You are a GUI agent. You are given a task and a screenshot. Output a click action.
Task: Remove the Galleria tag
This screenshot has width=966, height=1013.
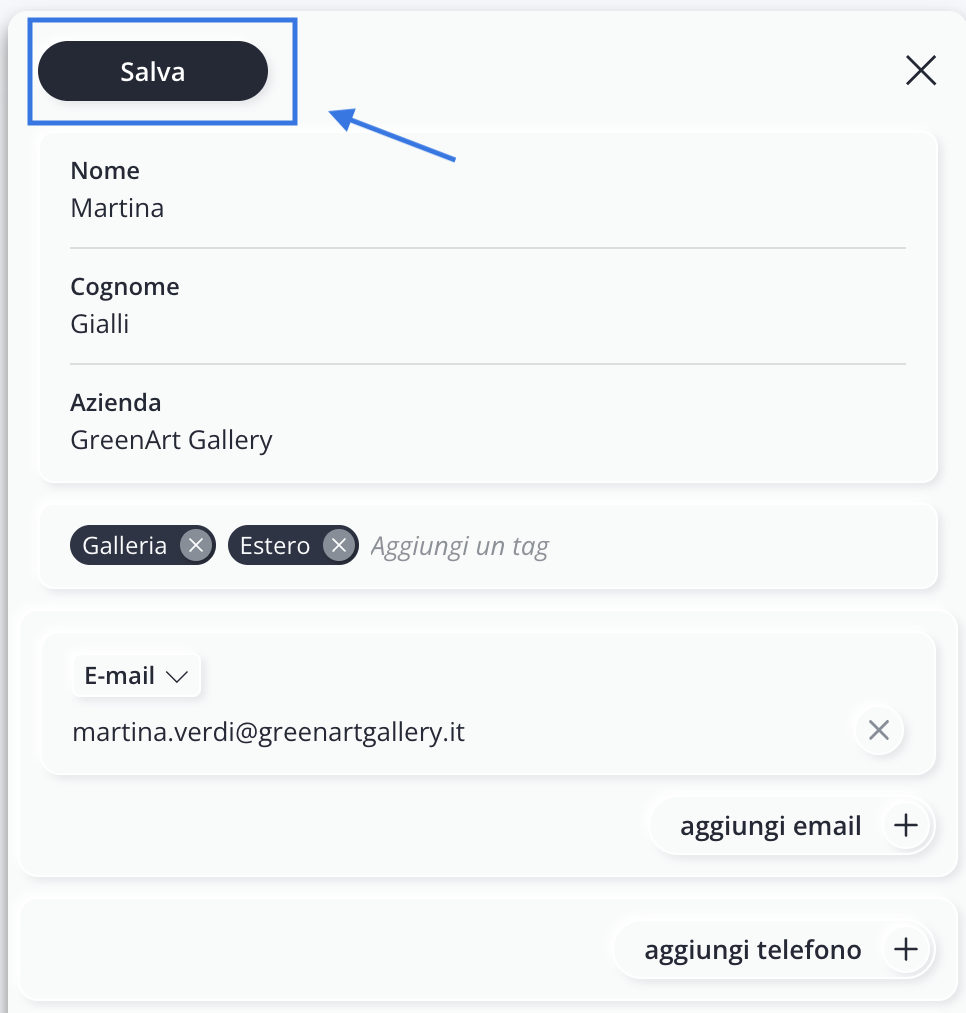pos(196,545)
